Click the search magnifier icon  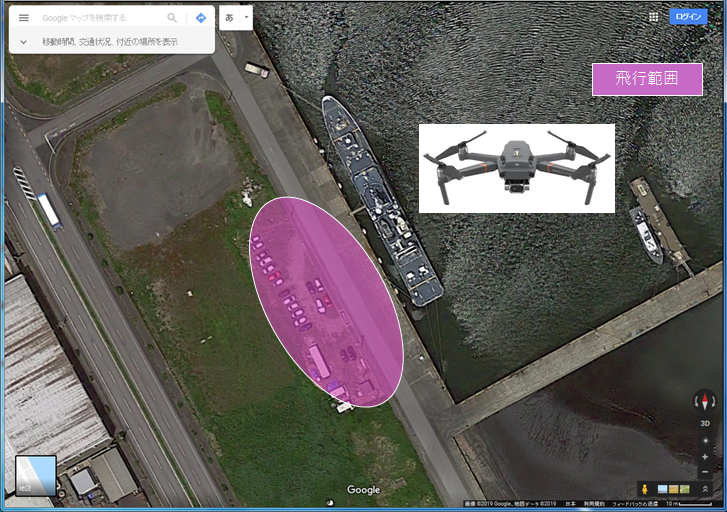point(172,18)
